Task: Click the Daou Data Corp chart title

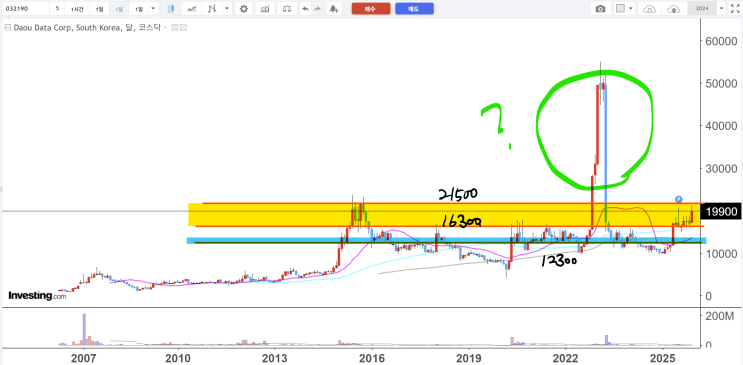Action: pyautogui.click(x=87, y=28)
